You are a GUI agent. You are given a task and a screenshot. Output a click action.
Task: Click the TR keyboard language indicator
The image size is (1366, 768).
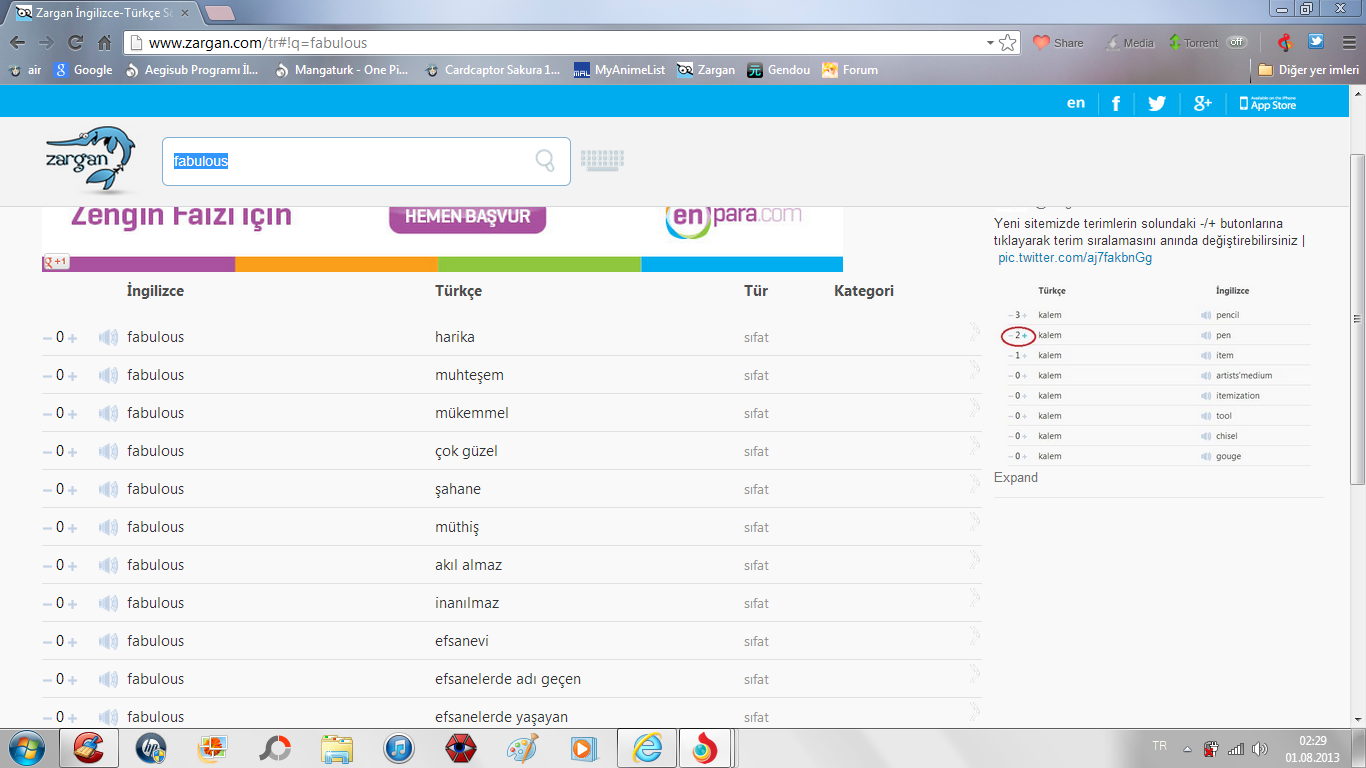click(1159, 746)
